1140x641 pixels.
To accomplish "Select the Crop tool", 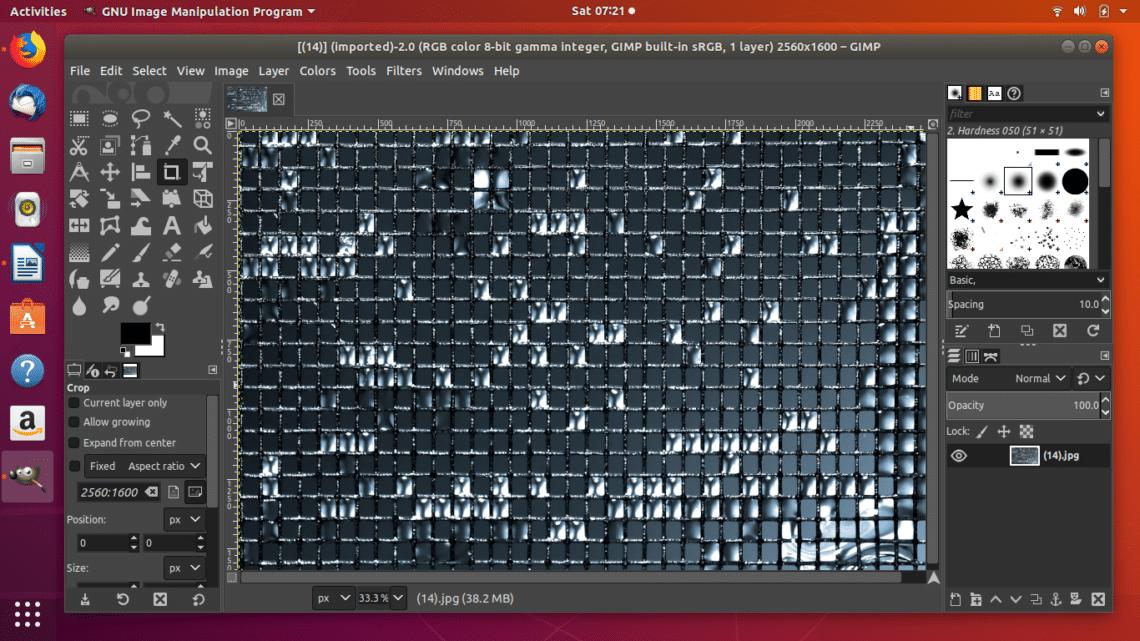I will click(x=172, y=172).
